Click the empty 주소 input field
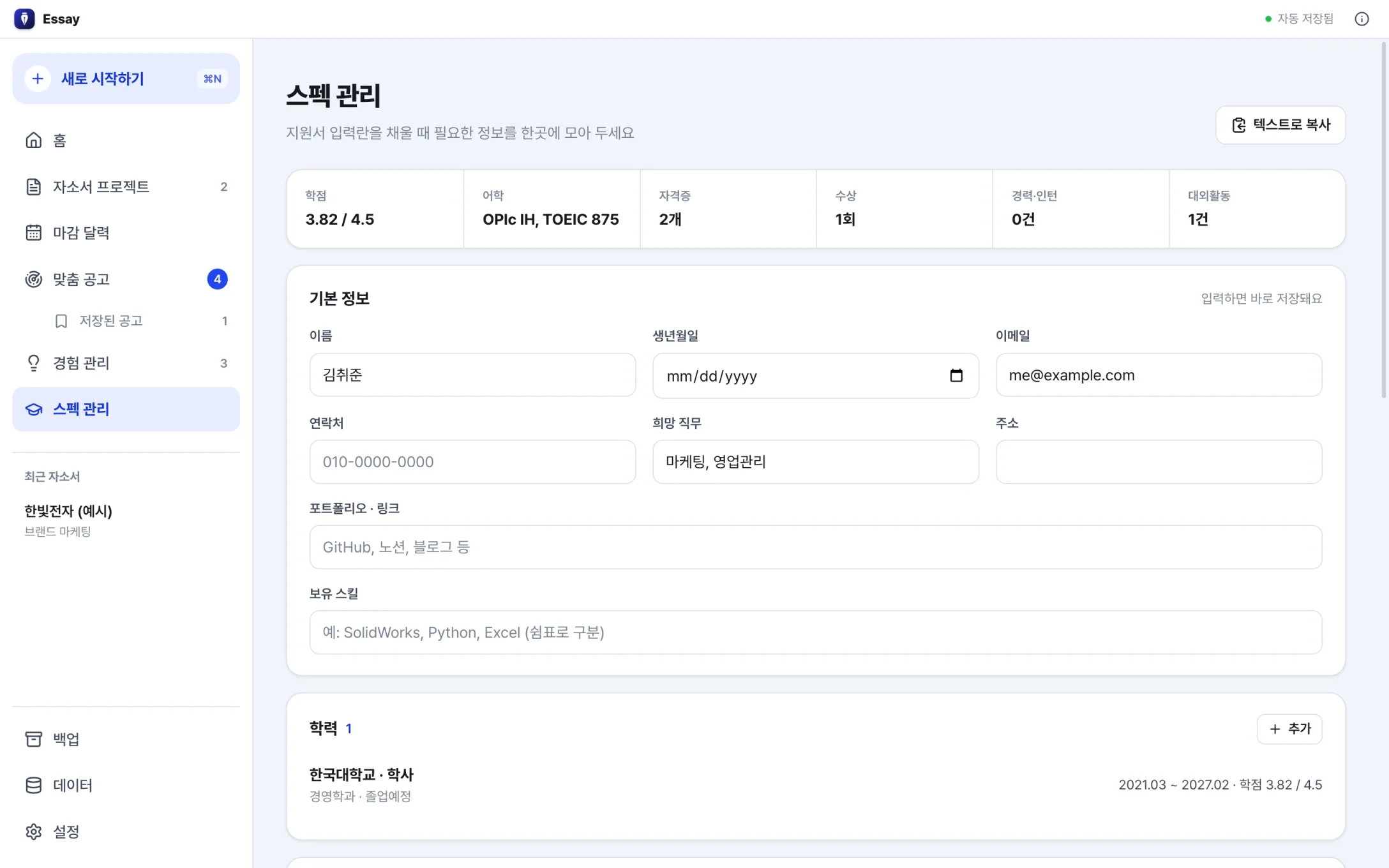This screenshot has height=868, width=1389. pyautogui.click(x=1159, y=461)
